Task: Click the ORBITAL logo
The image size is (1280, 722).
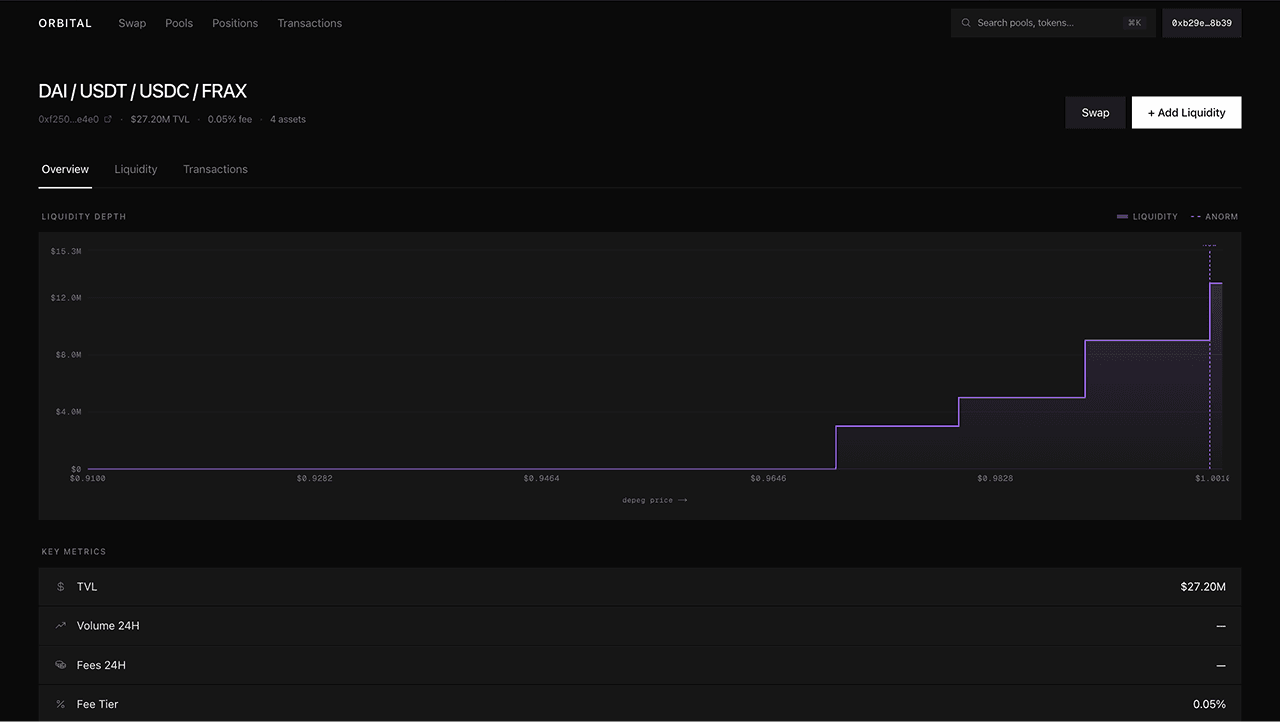Action: (x=65, y=23)
